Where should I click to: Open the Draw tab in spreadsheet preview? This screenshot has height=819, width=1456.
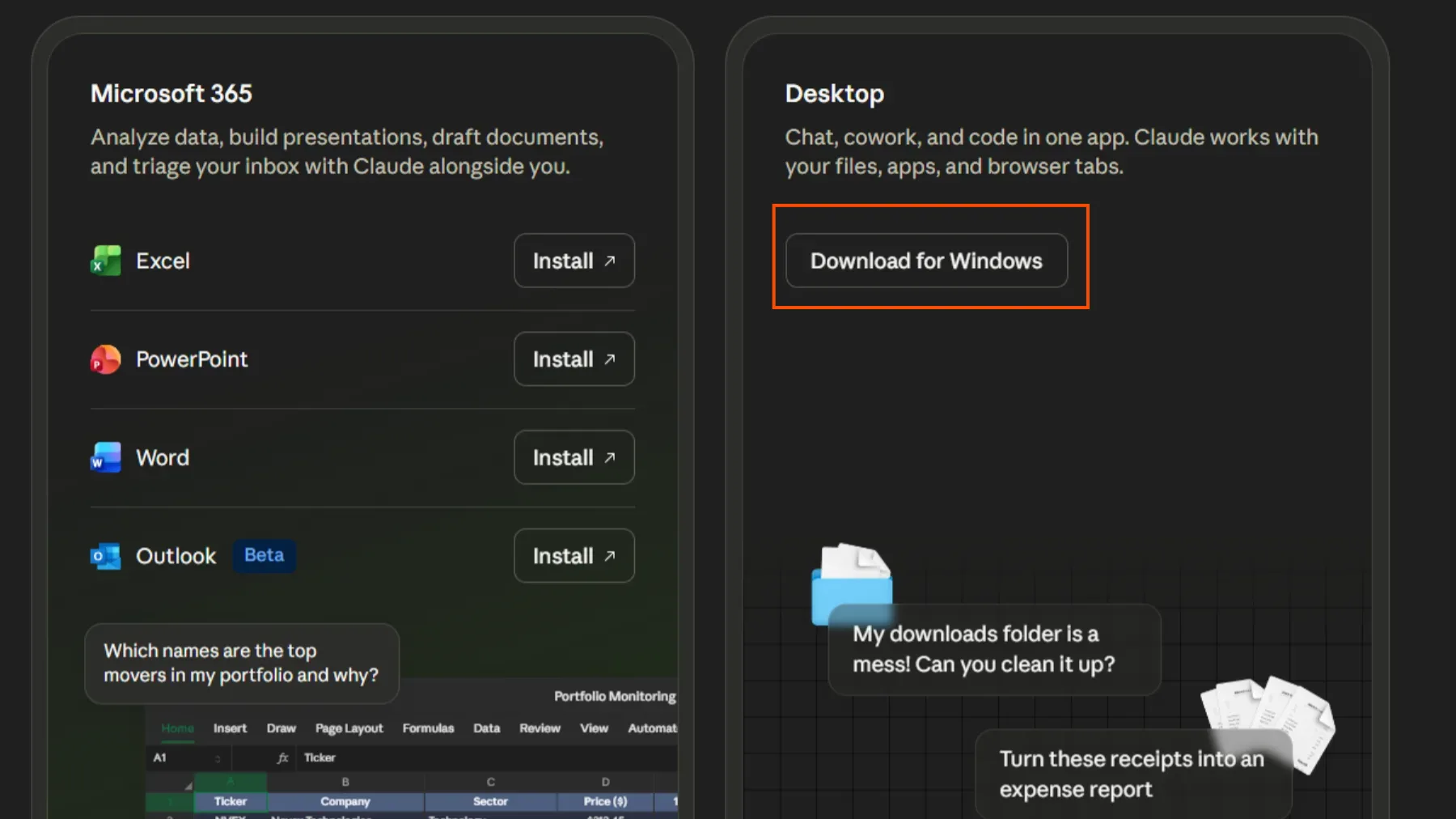click(x=281, y=728)
